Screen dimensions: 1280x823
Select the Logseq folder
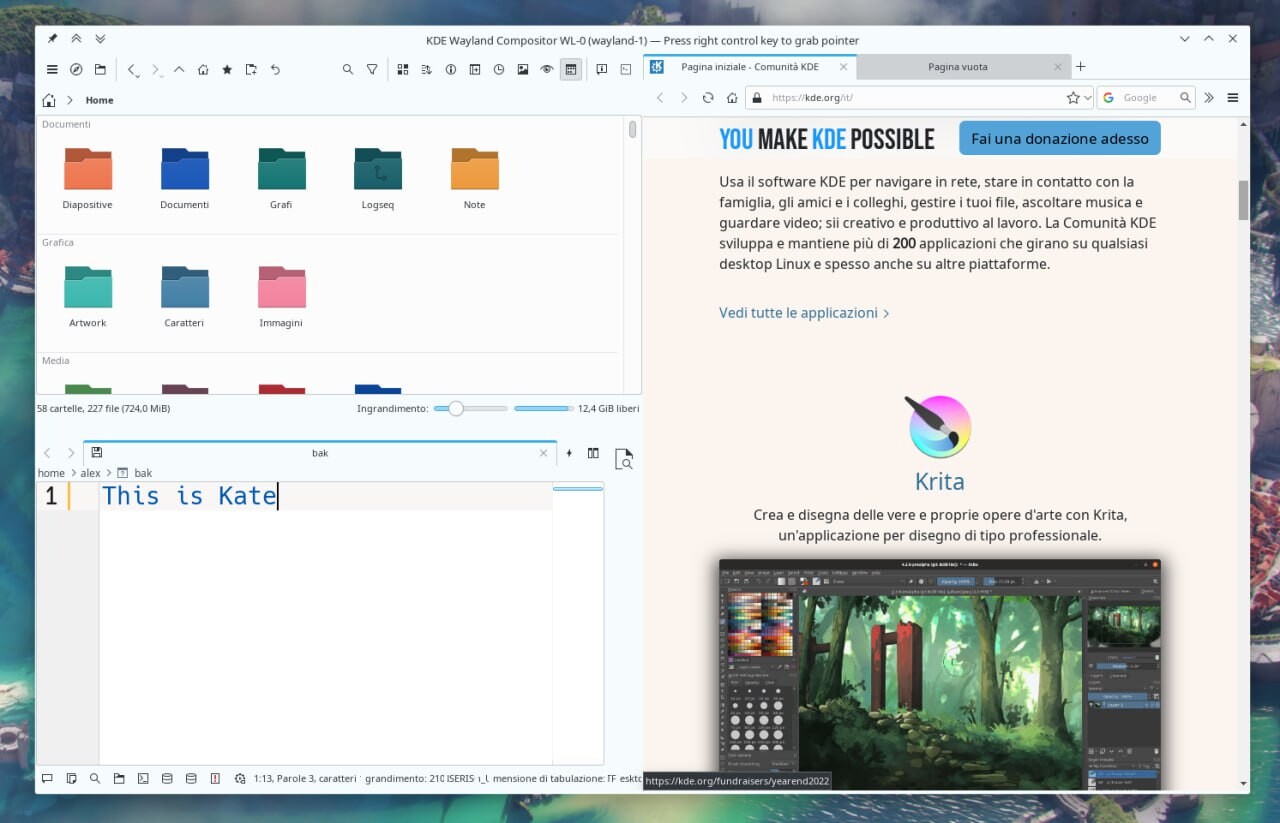(378, 179)
